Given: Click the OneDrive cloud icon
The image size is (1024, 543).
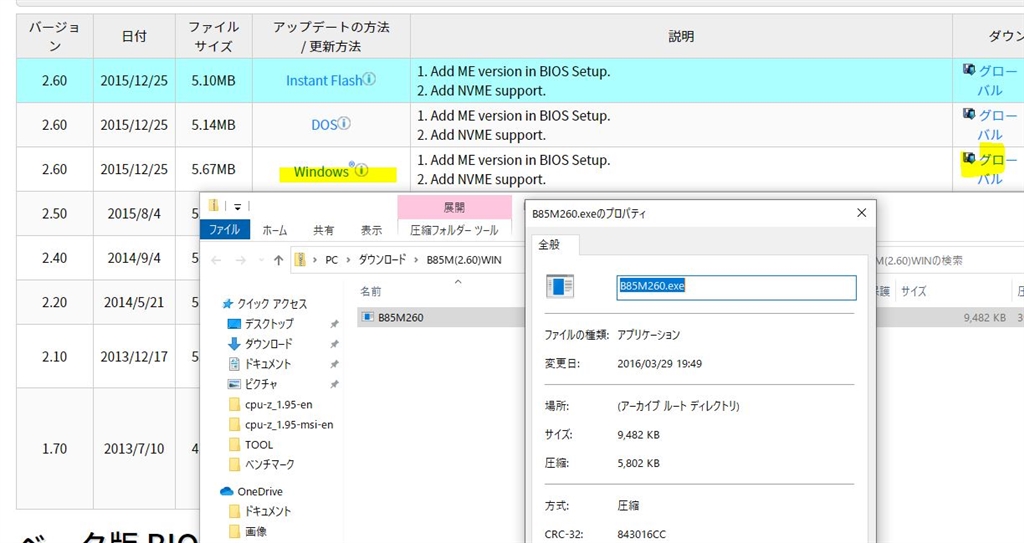Looking at the screenshot, I should [x=227, y=491].
